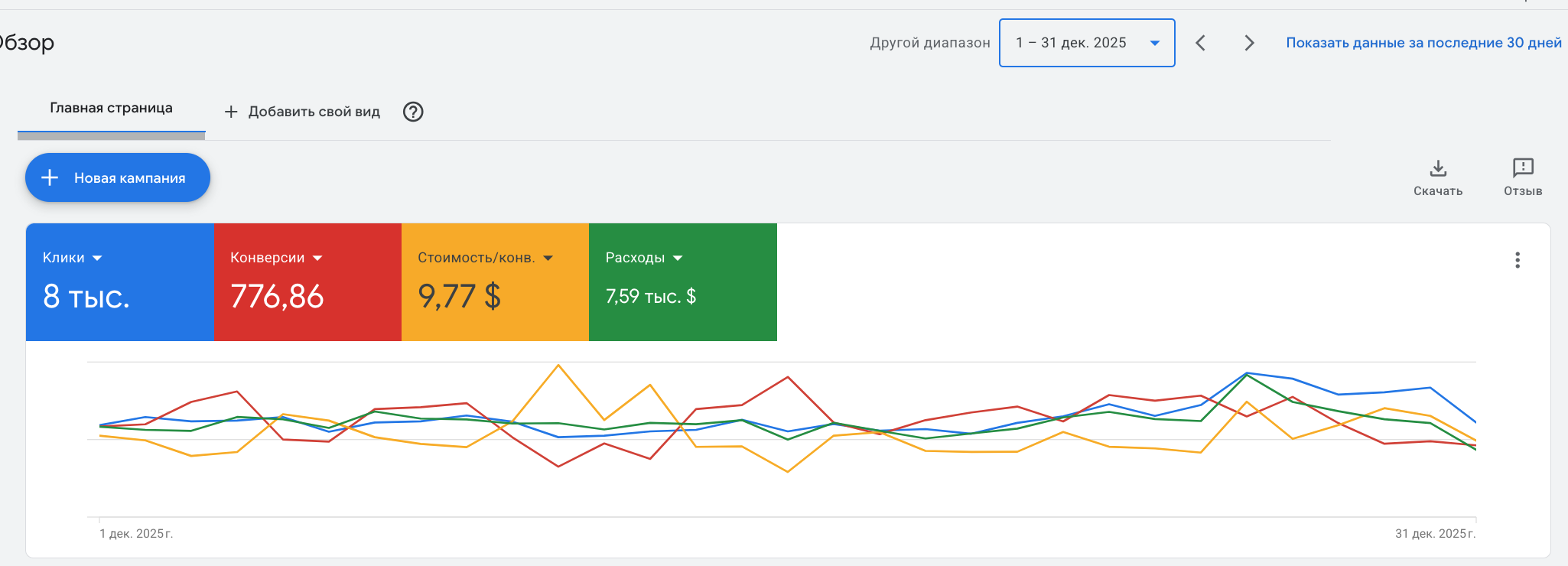Click the 776,86 conversions value

[x=277, y=297]
